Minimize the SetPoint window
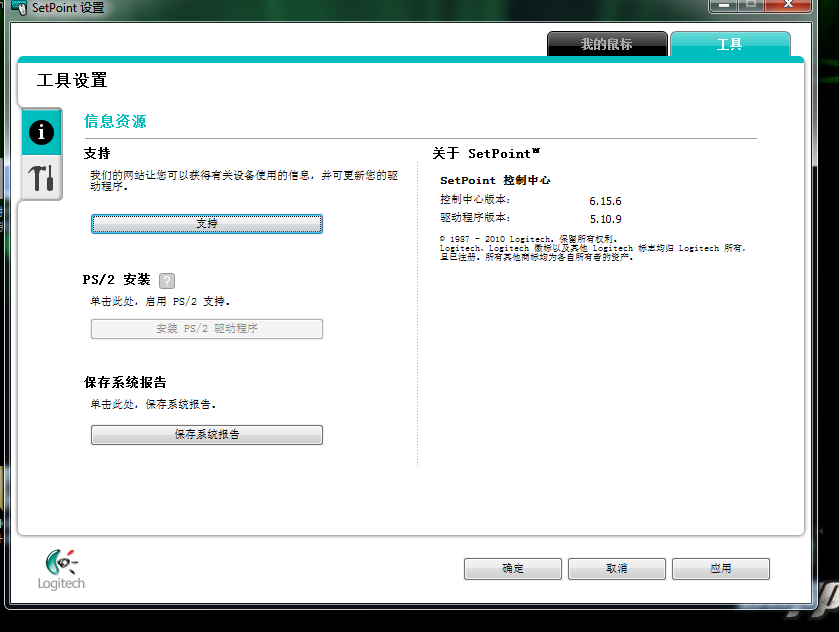This screenshot has width=839, height=632. pos(724,5)
